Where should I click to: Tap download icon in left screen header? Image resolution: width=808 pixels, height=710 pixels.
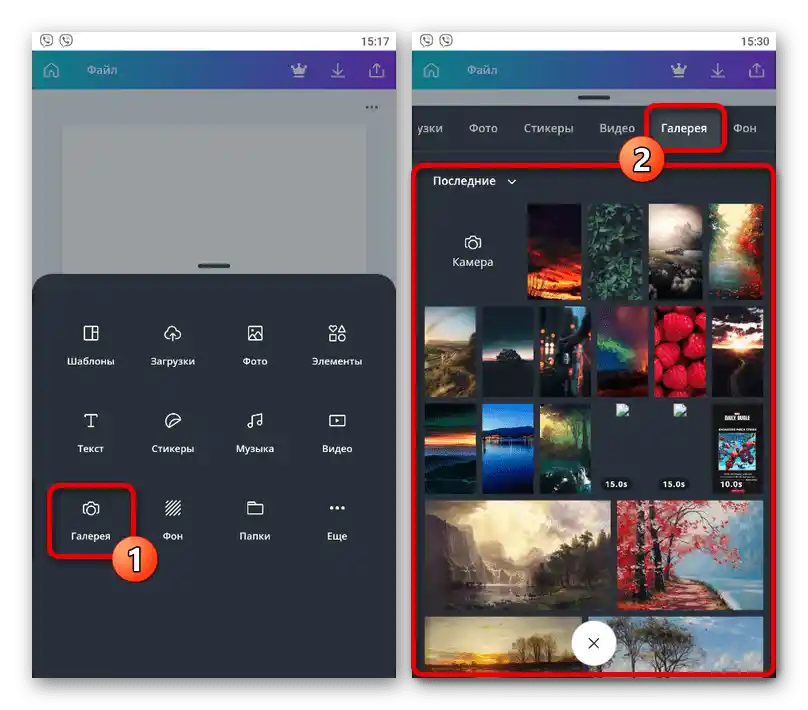click(x=338, y=70)
